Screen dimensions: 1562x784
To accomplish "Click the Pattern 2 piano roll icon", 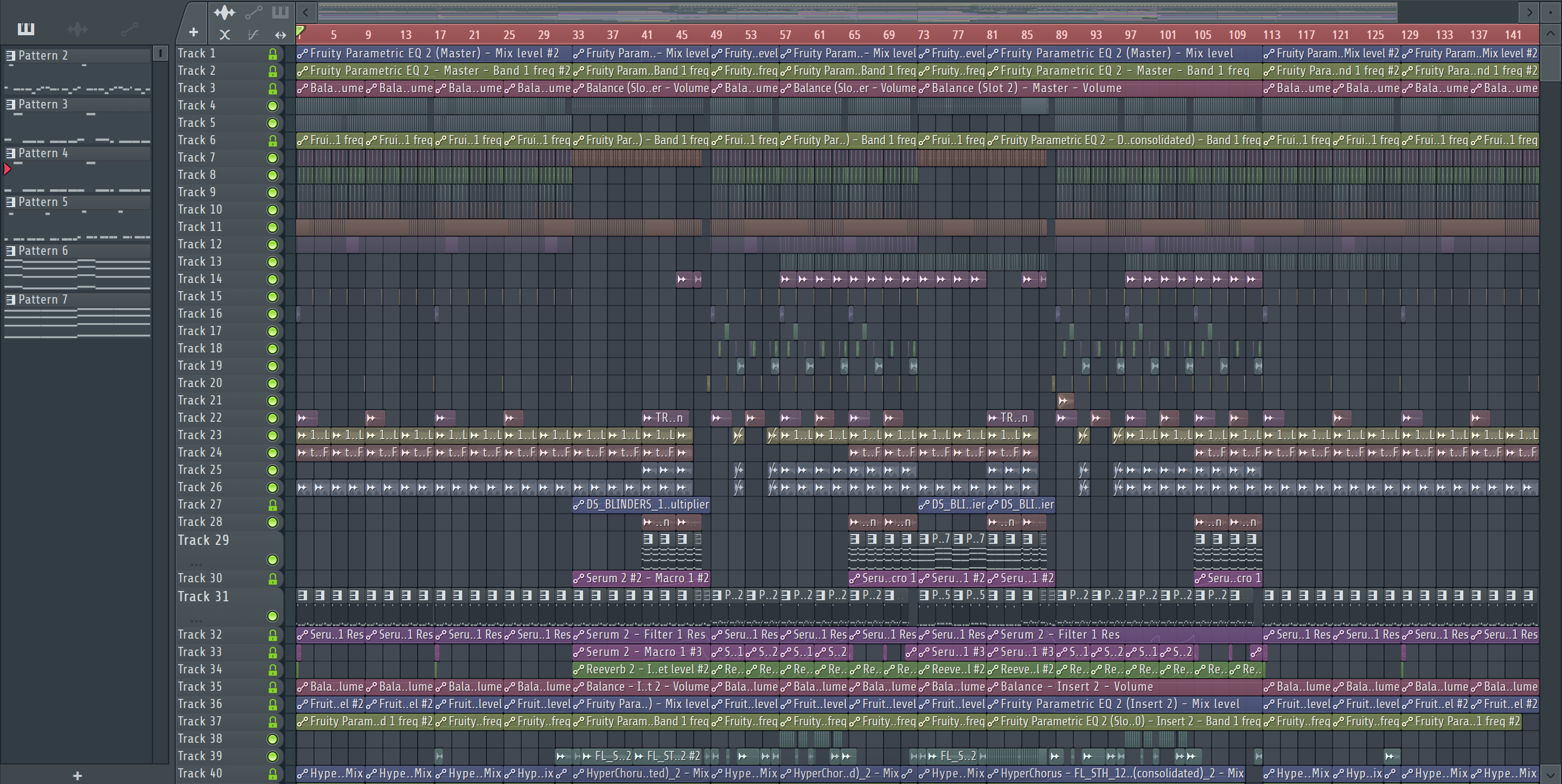I will [10, 55].
